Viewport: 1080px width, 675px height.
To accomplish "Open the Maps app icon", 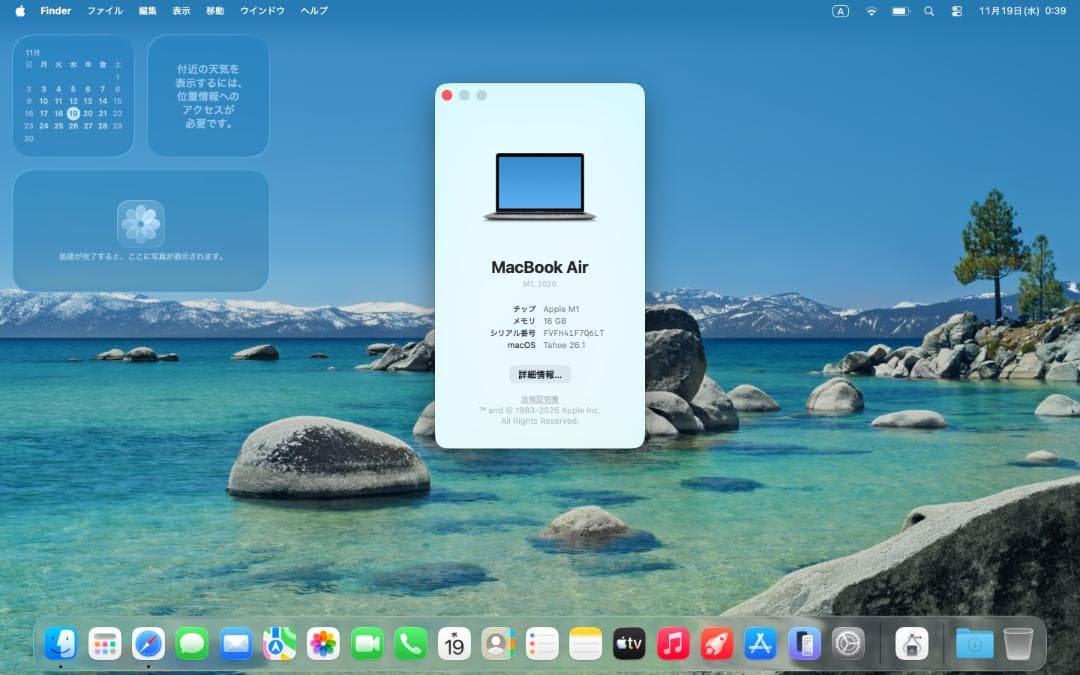I will click(281, 643).
